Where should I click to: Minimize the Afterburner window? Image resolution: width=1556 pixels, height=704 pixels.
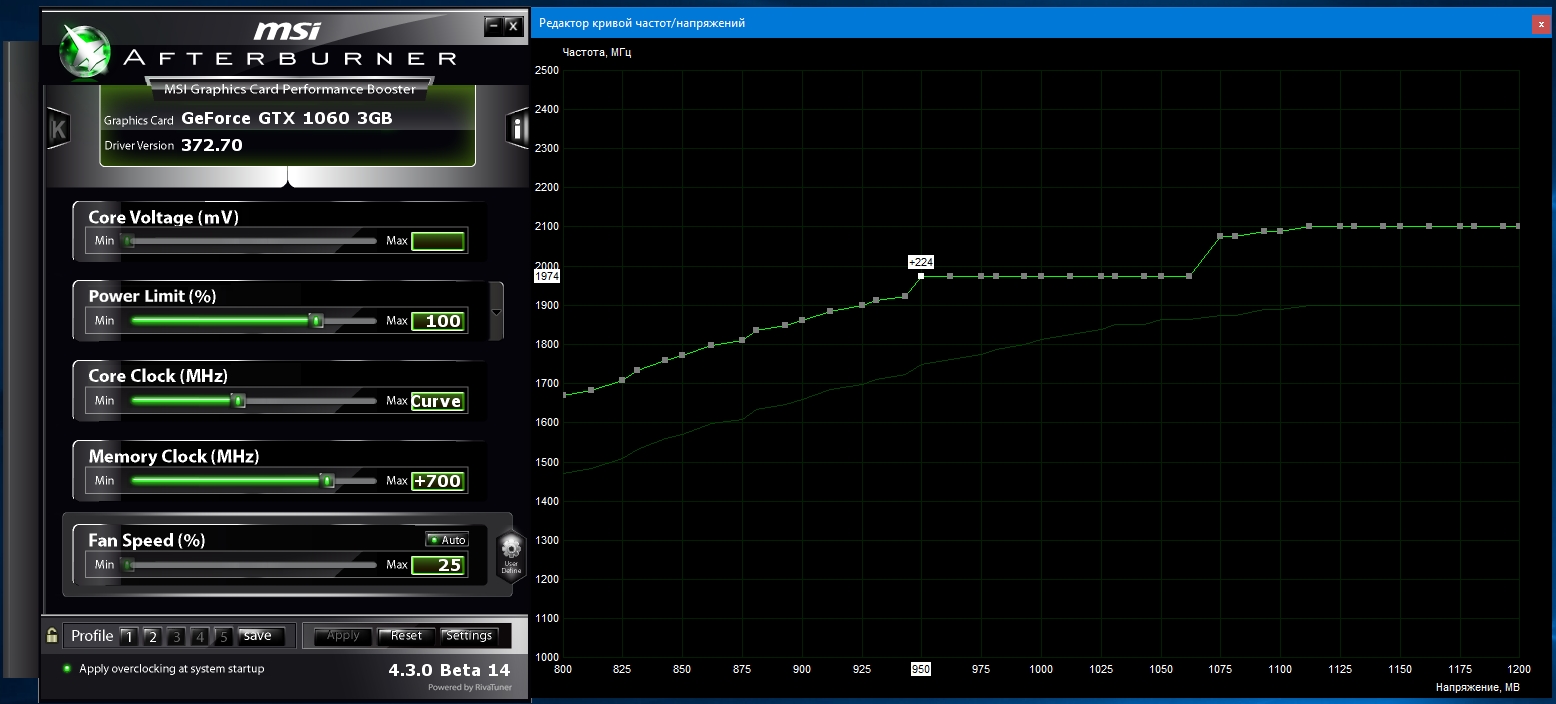pos(492,25)
